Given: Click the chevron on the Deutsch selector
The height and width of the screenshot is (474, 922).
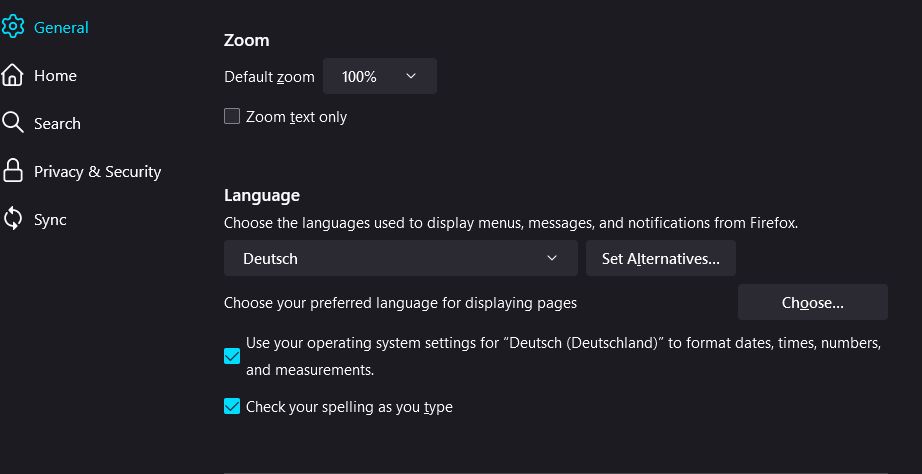Looking at the screenshot, I should (552, 258).
